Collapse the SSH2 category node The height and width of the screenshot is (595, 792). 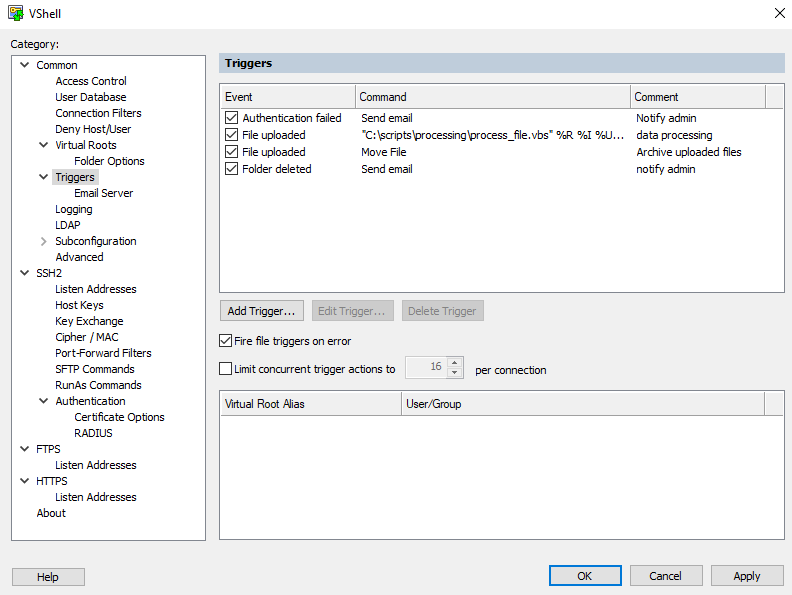point(25,273)
